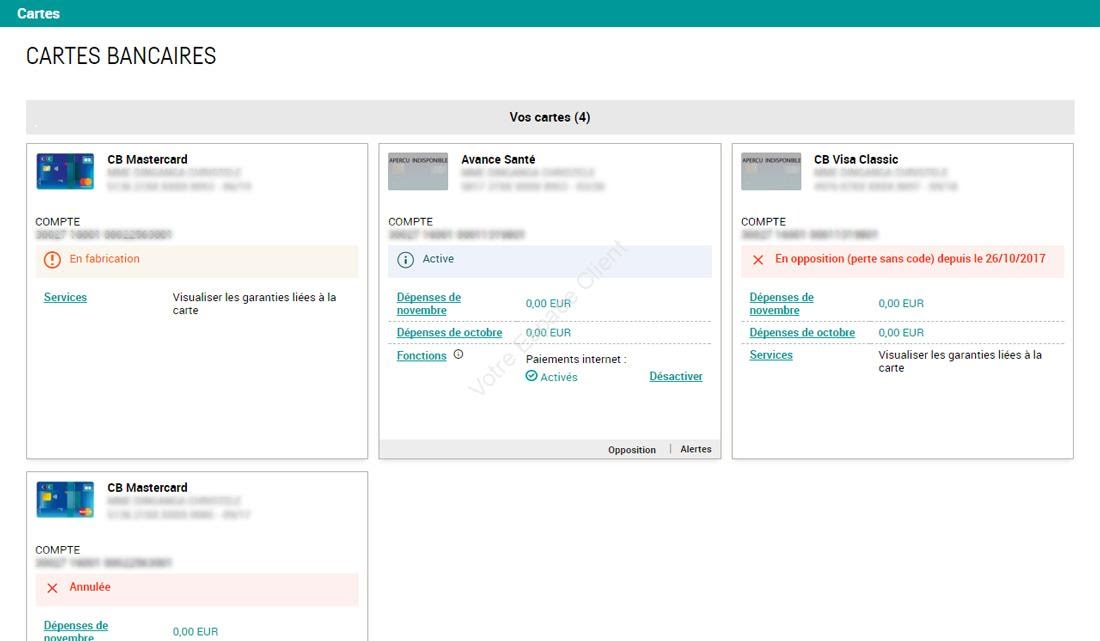Open the Fonctions link on Avance Santé
Viewport: 1100px width, 641px height.
coord(422,356)
